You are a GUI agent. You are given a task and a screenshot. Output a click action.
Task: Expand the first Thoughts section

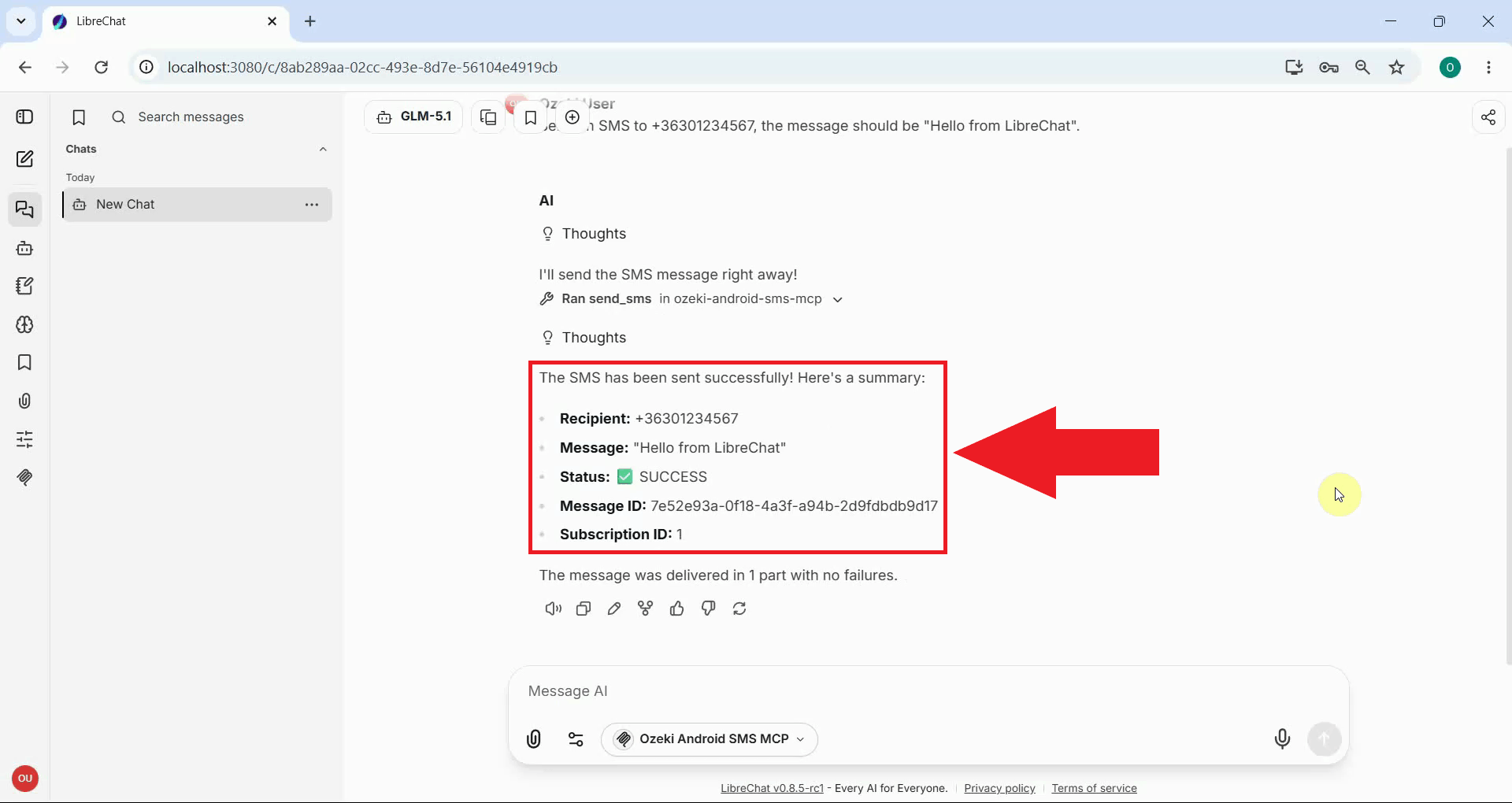[x=584, y=234]
